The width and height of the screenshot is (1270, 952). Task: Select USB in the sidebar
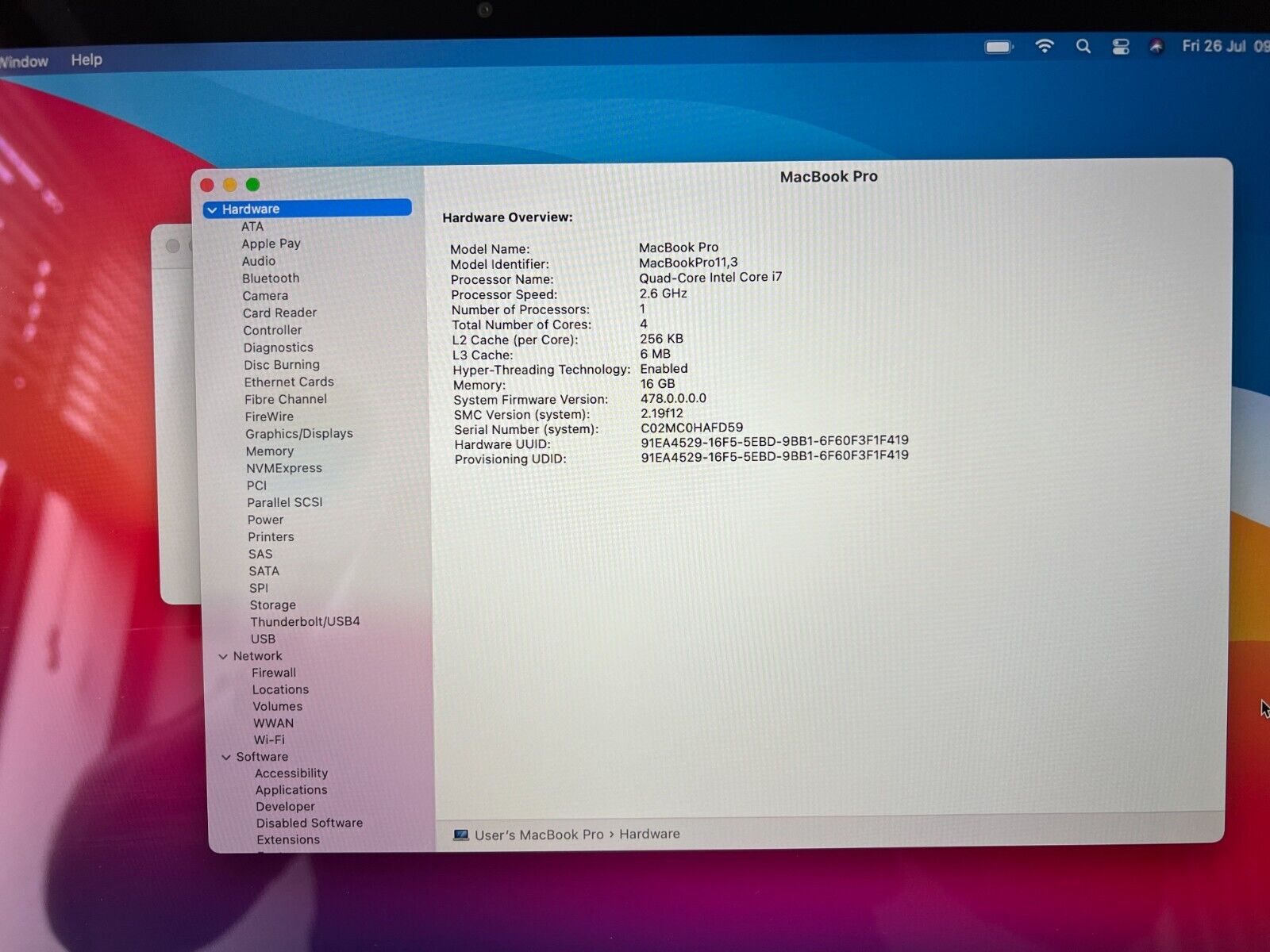(x=263, y=639)
